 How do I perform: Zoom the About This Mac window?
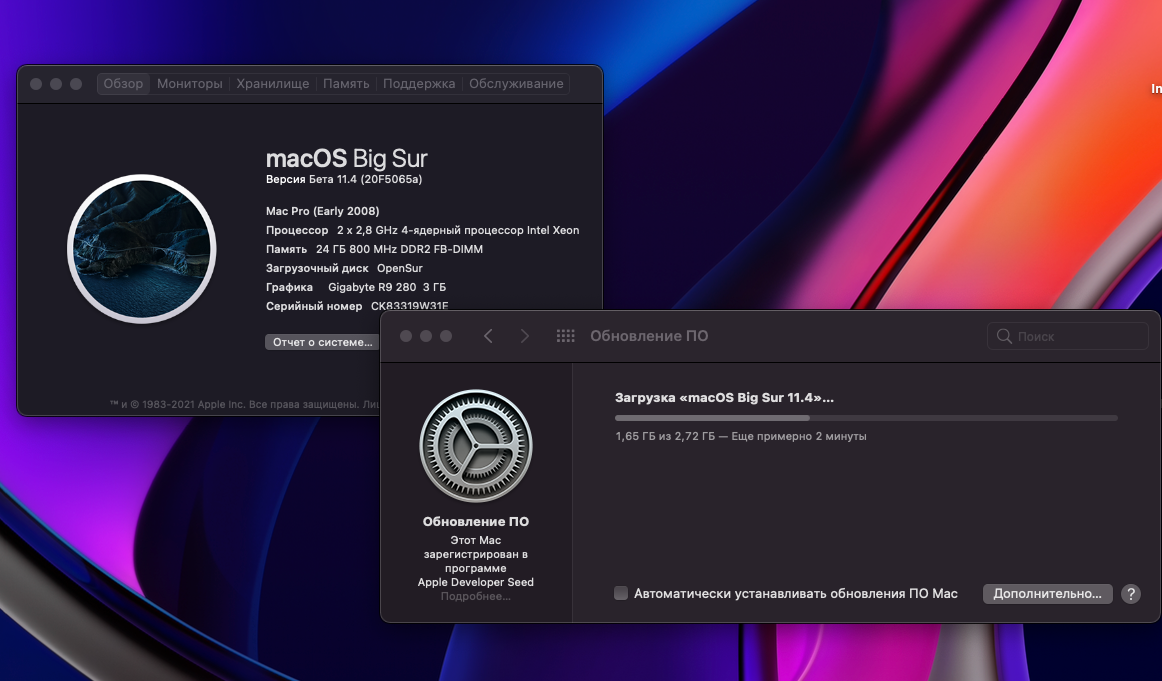click(76, 84)
